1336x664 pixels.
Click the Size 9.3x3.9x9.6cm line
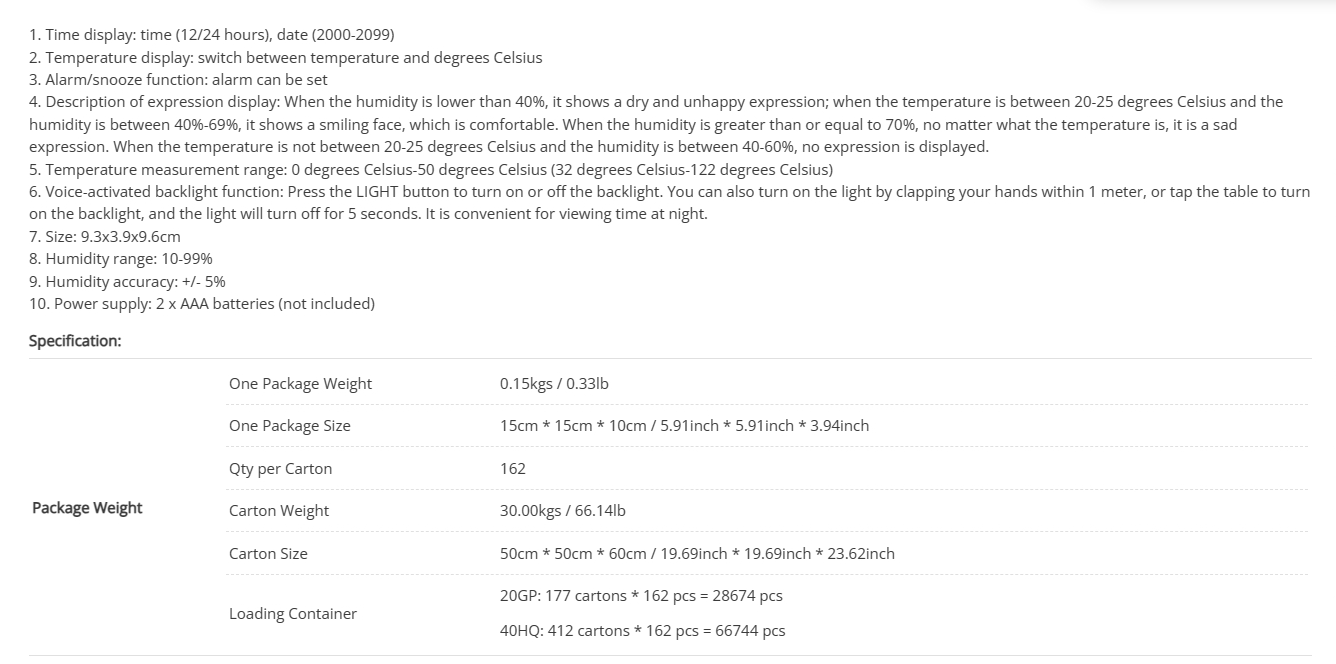tap(105, 237)
